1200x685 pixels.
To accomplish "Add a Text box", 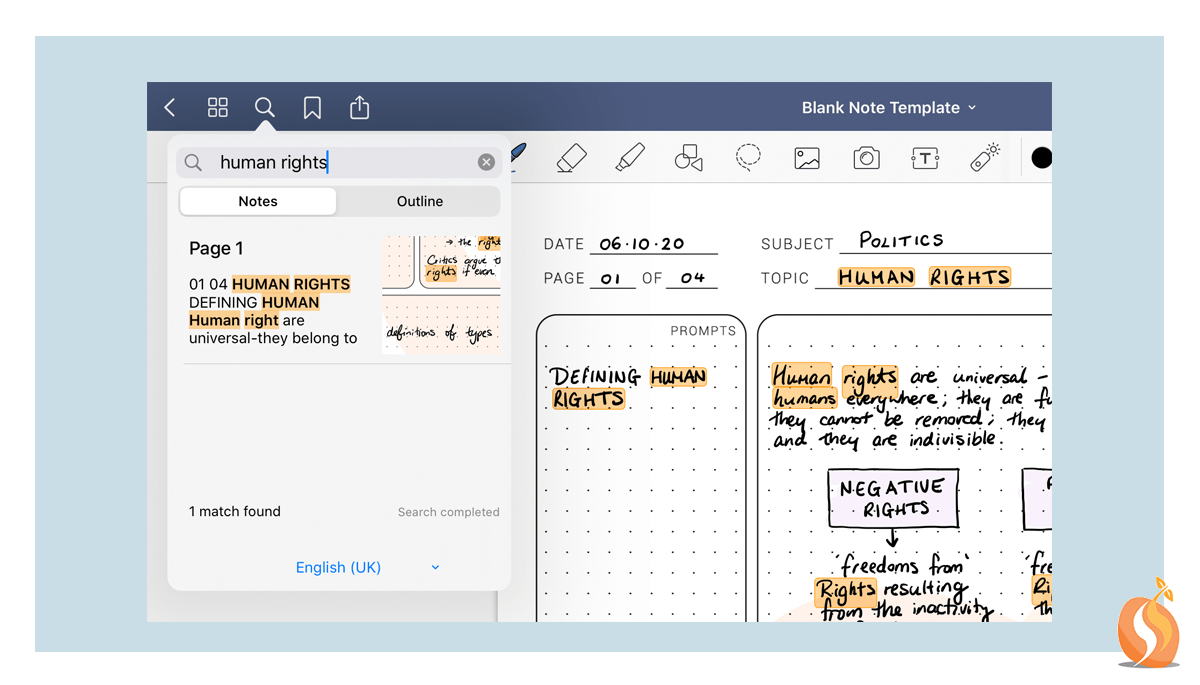I will coord(925,157).
